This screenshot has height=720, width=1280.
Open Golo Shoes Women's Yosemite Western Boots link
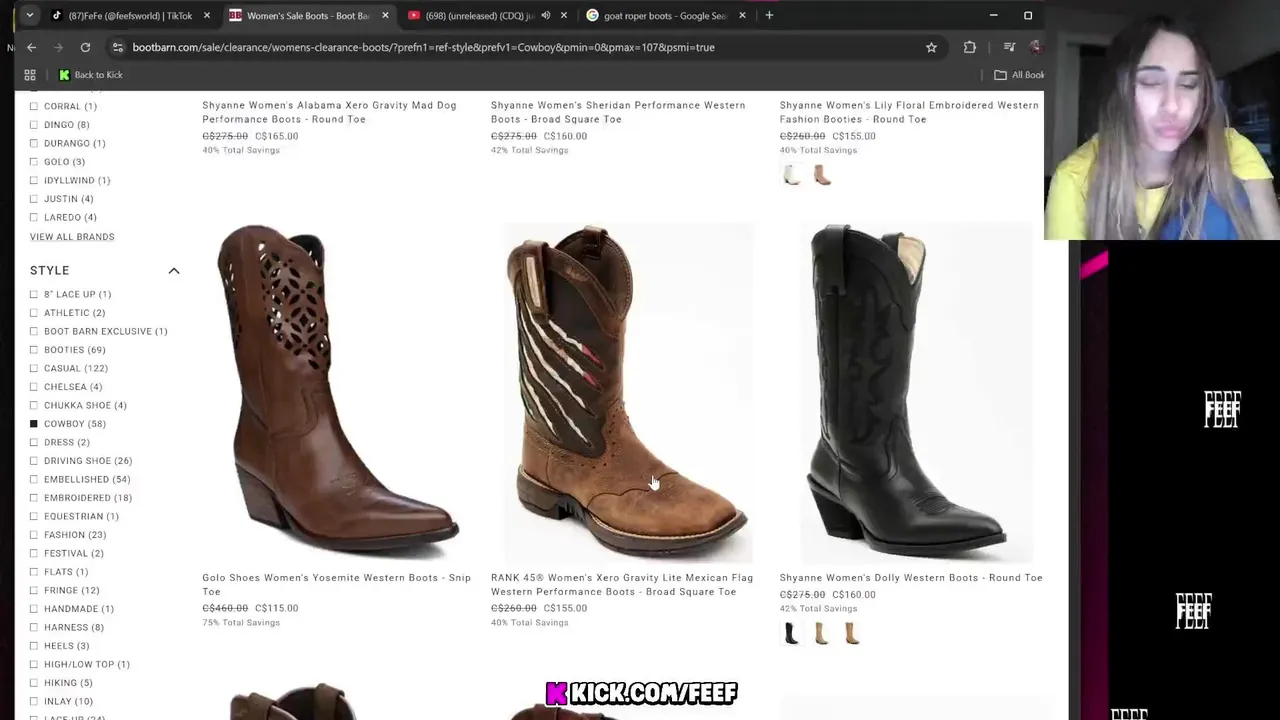[336, 584]
